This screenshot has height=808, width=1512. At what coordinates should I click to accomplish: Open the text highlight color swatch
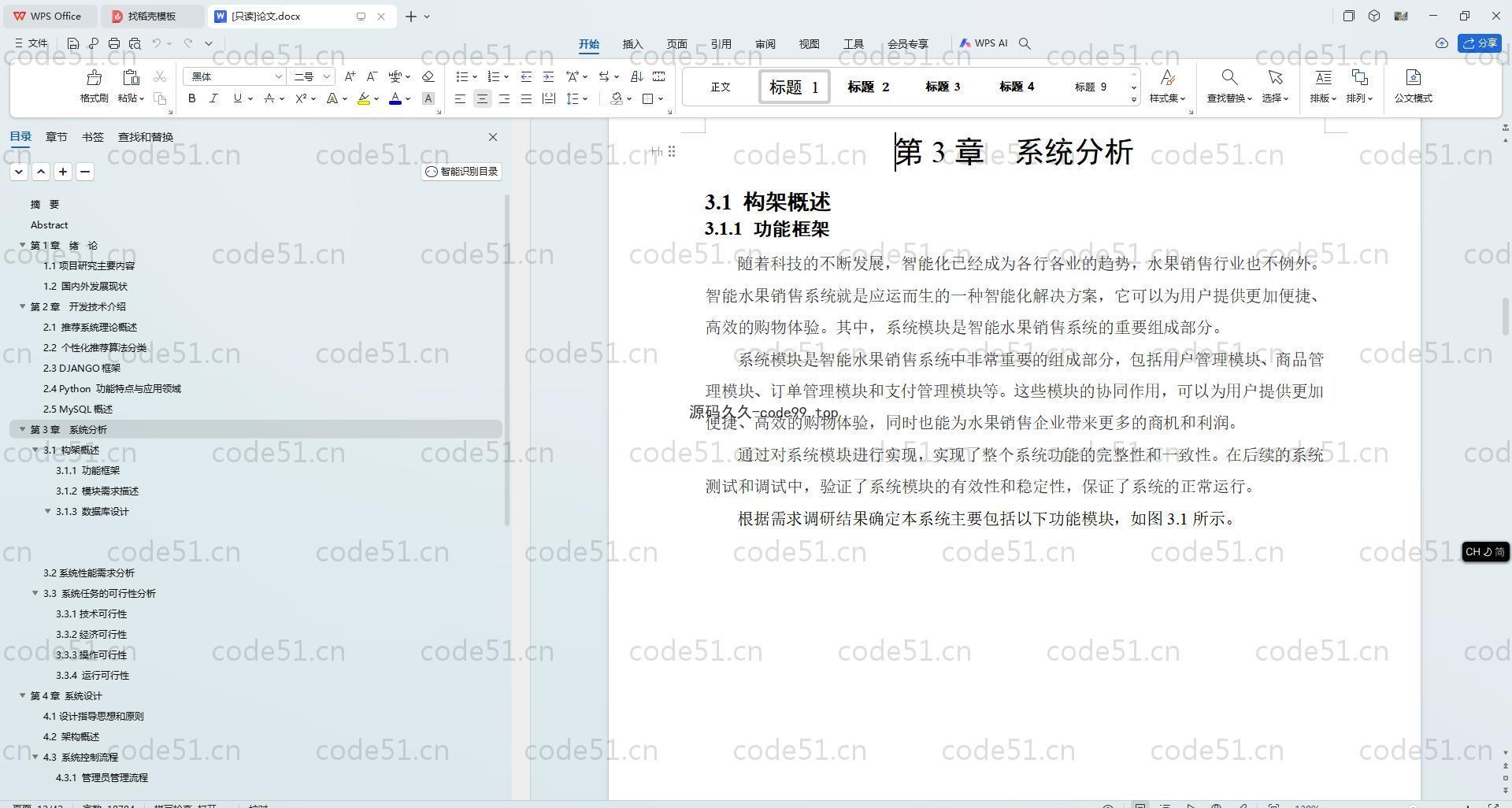pyautogui.click(x=364, y=98)
